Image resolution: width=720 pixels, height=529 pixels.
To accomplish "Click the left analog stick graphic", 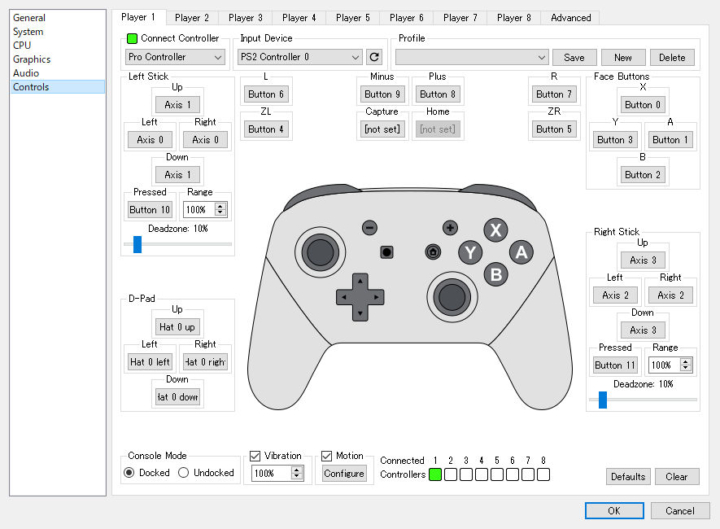I will click(320, 252).
